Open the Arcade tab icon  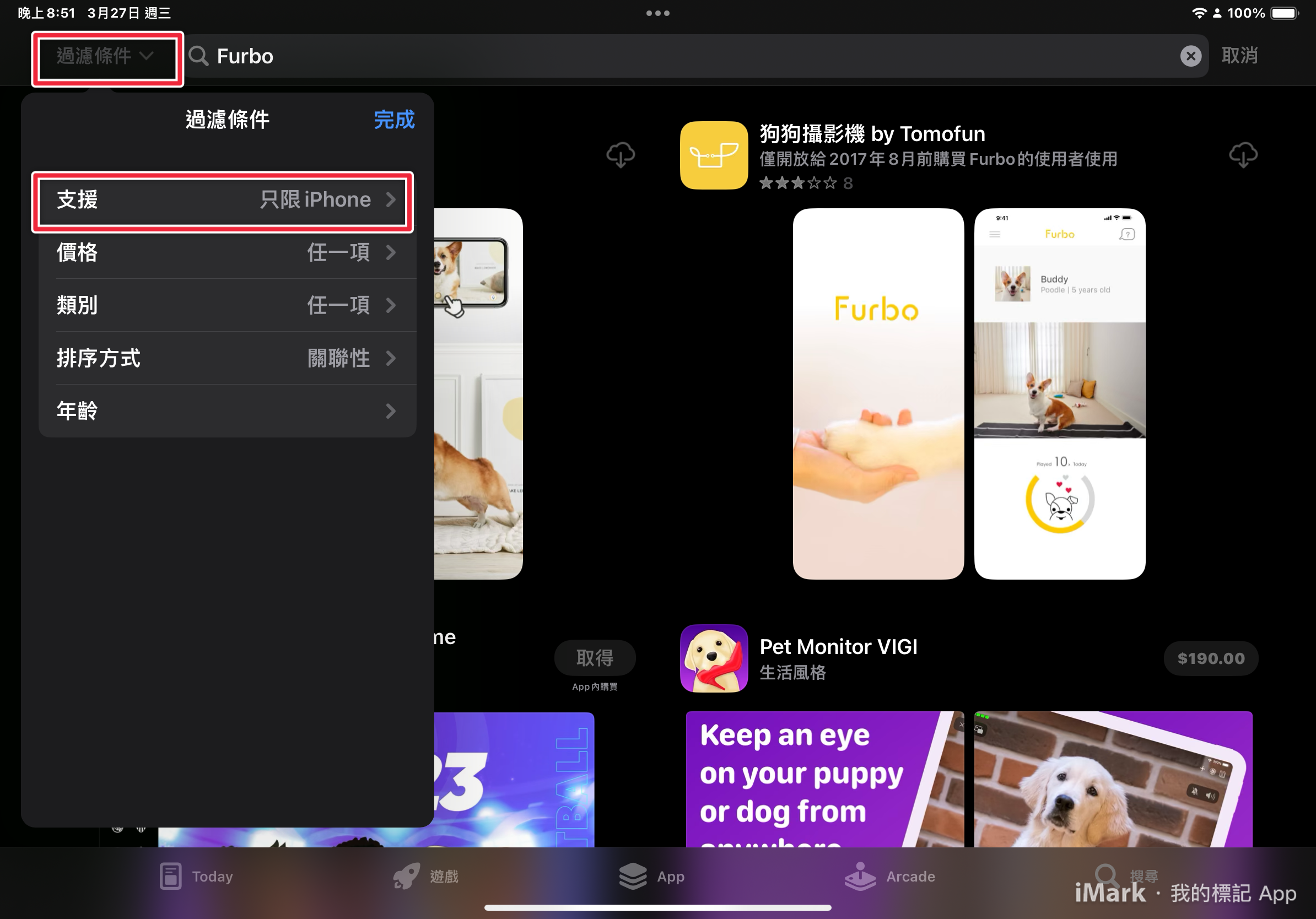859,876
